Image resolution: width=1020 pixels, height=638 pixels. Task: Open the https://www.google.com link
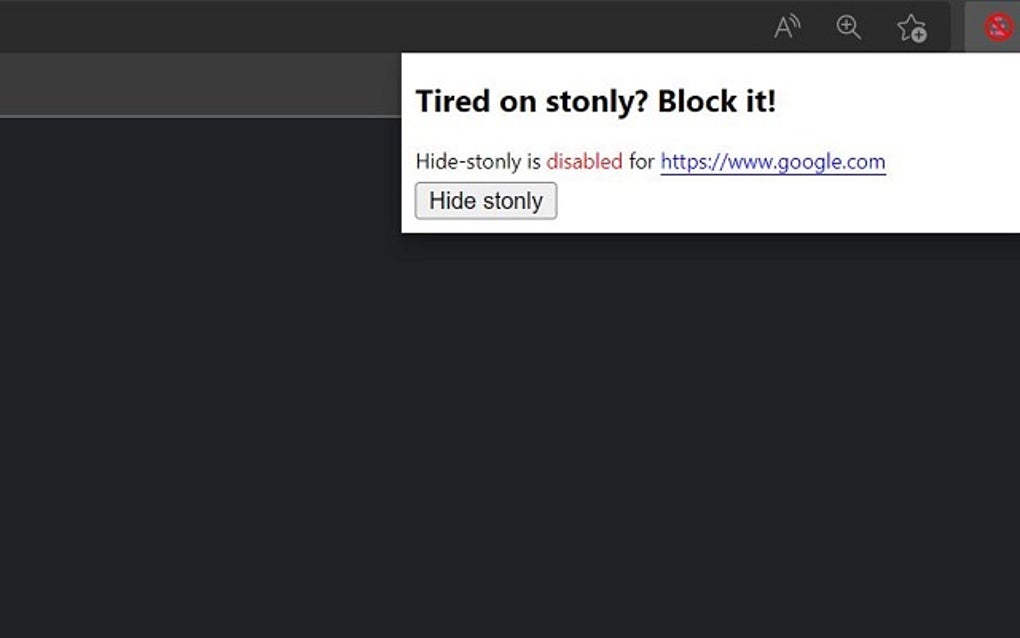tap(772, 161)
